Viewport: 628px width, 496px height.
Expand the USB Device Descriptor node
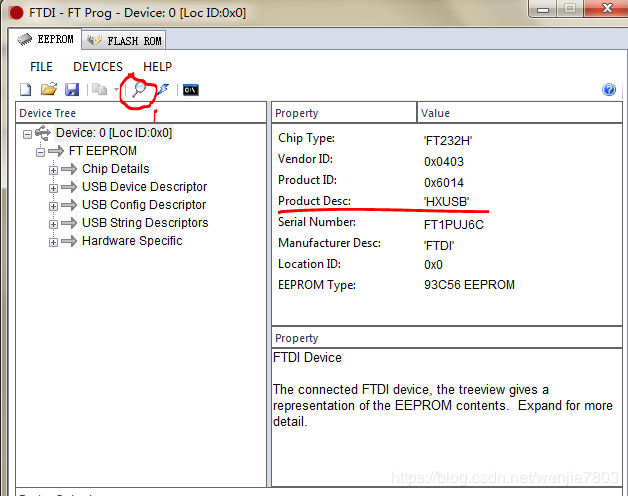point(54,188)
